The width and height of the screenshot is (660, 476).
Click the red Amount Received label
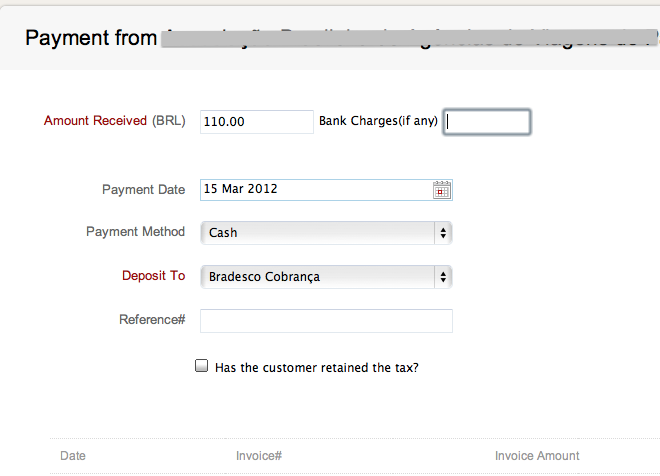pyautogui.click(x=95, y=121)
